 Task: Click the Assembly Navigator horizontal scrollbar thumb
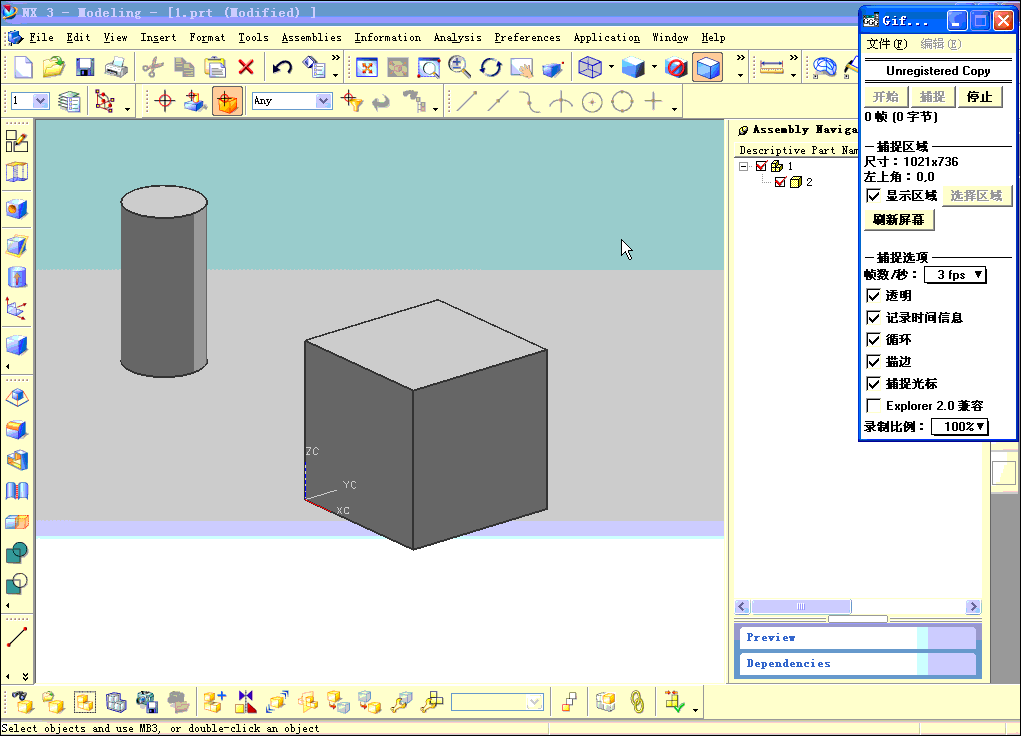[x=801, y=606]
